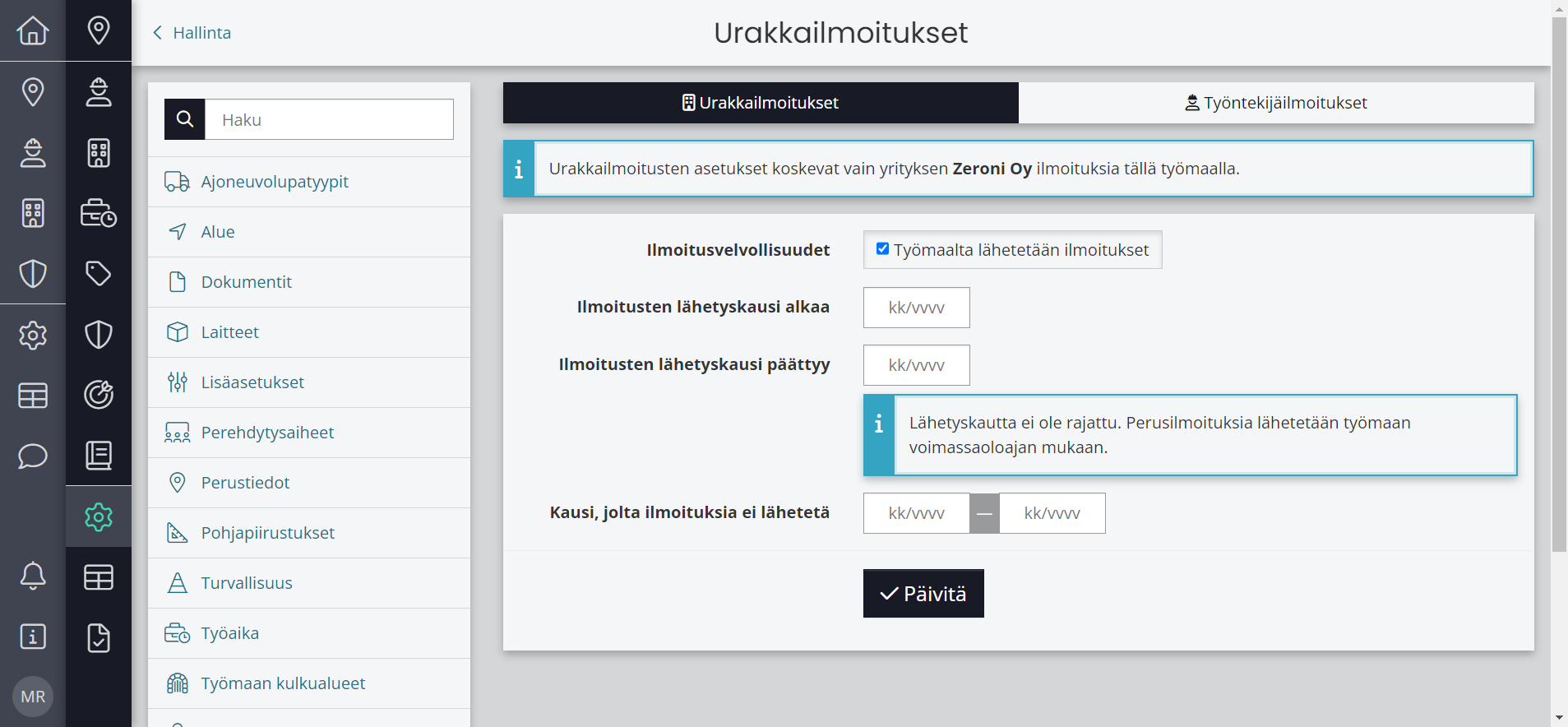Open the chat bubble messages icon
Image resolution: width=1568 pixels, height=727 pixels.
coord(33,456)
